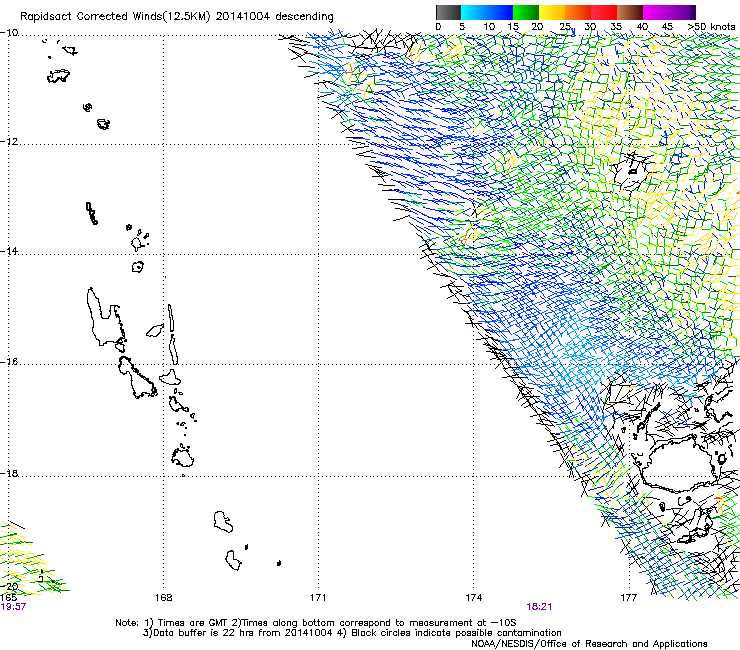Click the 'Note: 1) Times are GMT' line
The height and width of the screenshot is (650, 740).
[x=316, y=623]
